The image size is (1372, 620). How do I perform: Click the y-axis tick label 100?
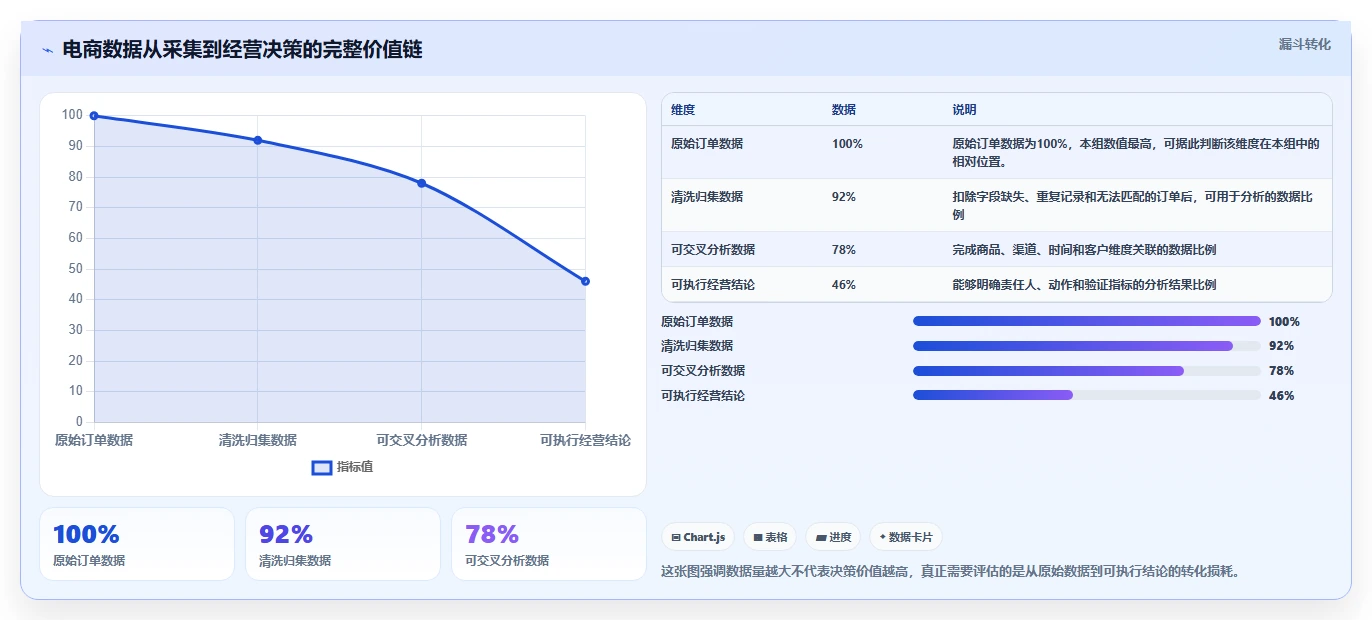tap(72, 115)
